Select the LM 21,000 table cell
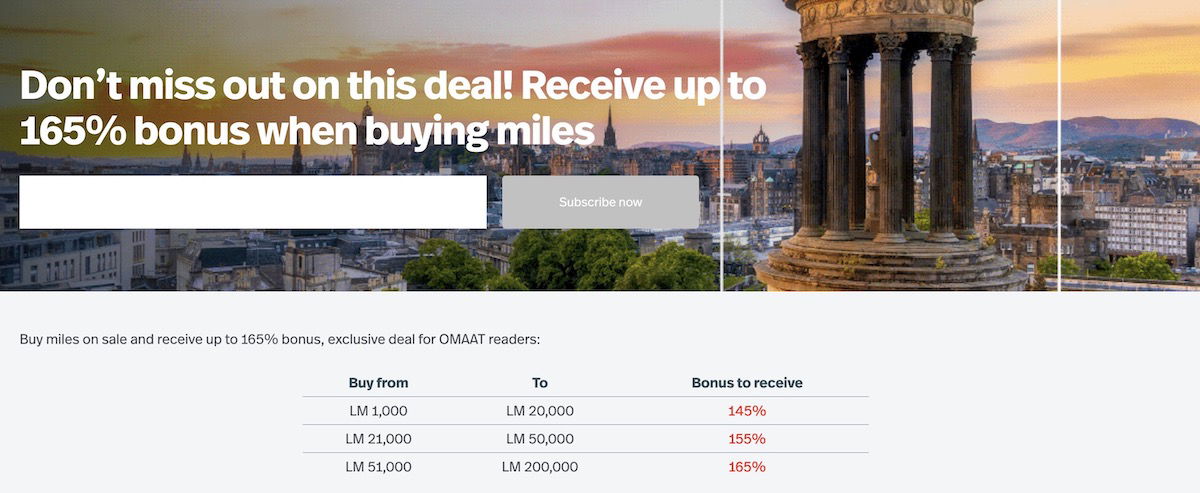 (x=378, y=439)
